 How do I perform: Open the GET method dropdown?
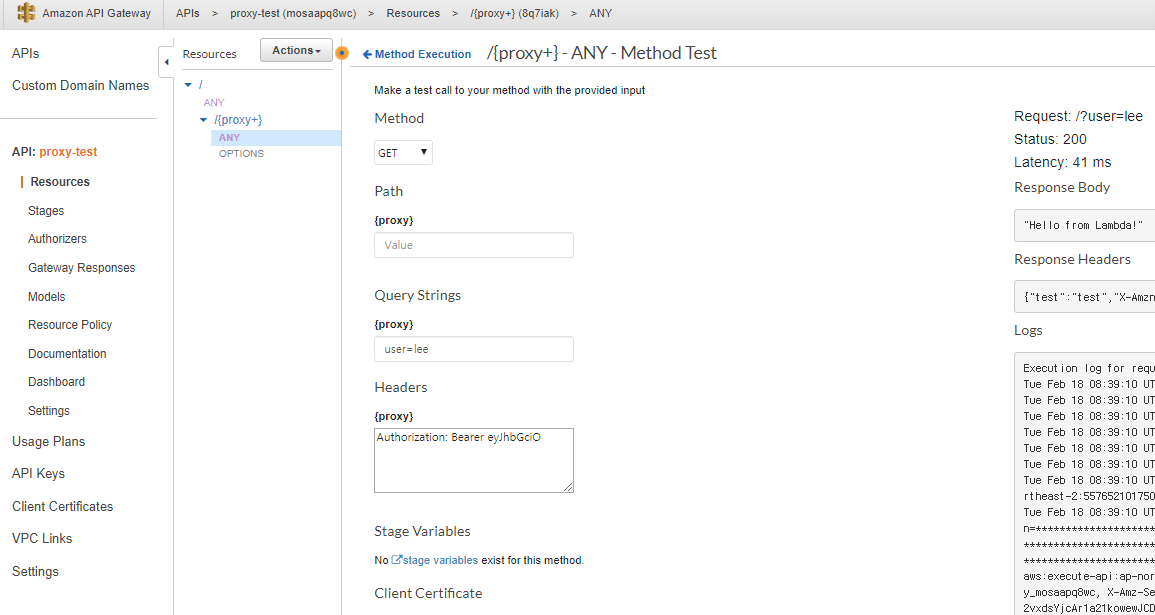[x=404, y=152]
